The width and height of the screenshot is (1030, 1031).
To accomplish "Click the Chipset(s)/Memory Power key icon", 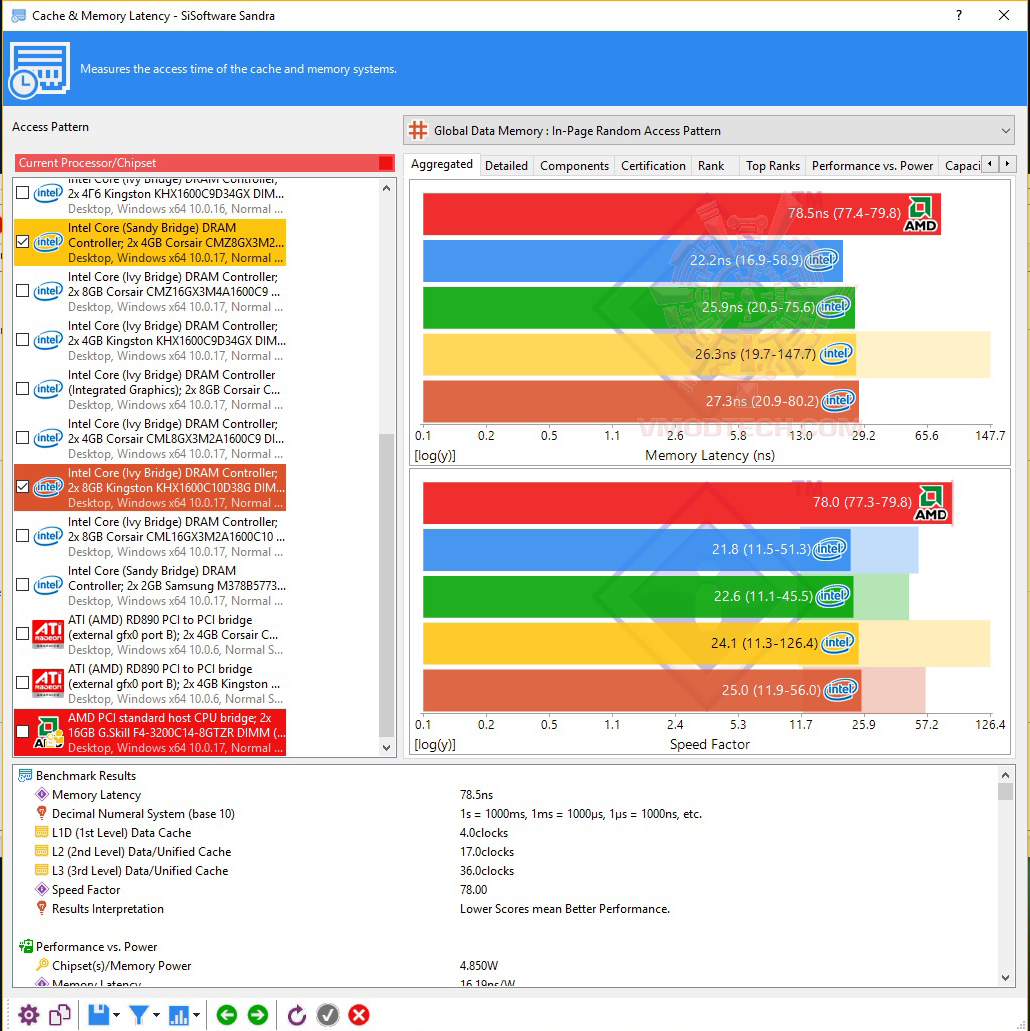I will 41,965.
